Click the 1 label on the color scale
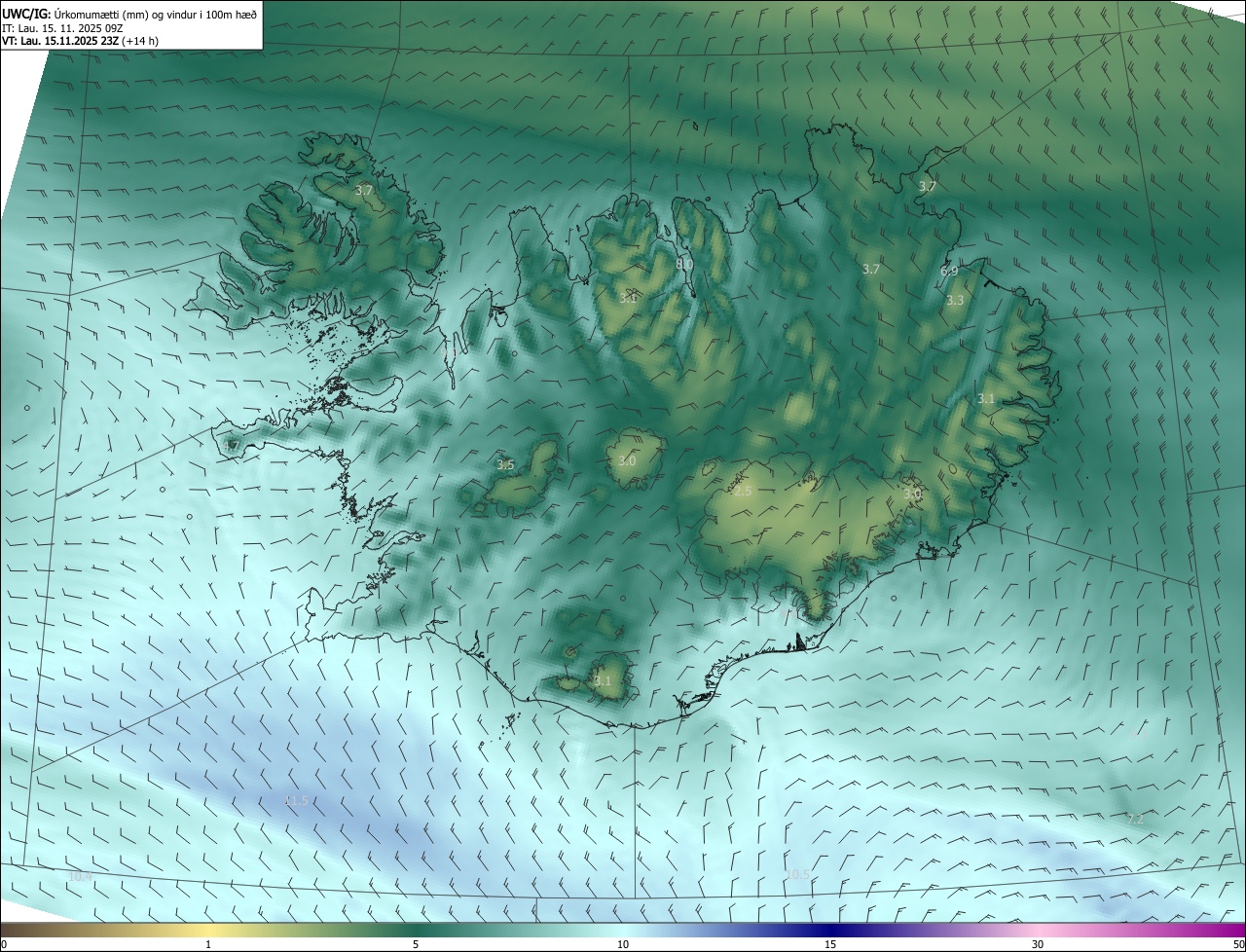This screenshot has width=1246, height=952. [208, 944]
